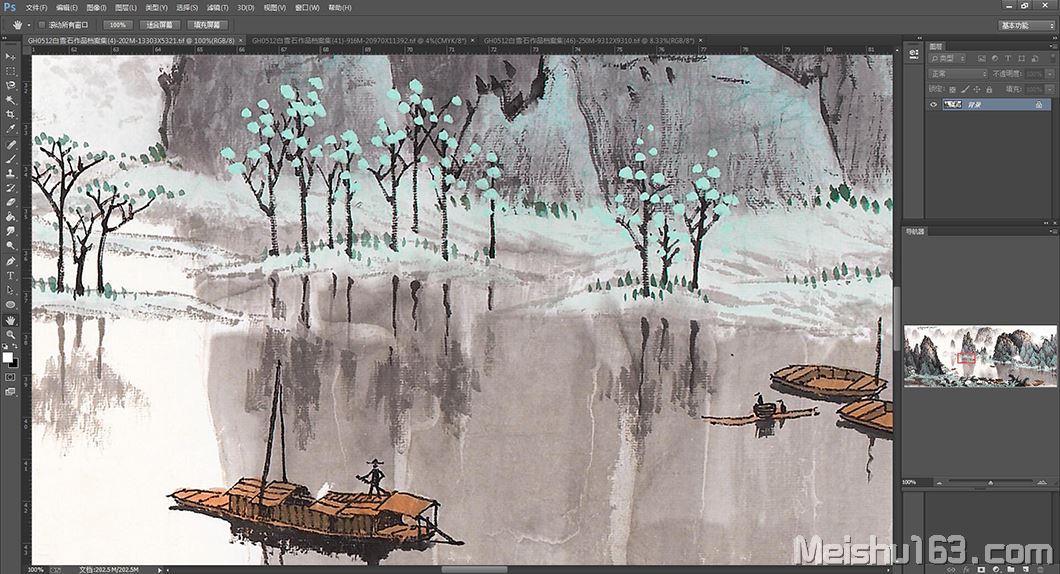Image resolution: width=1060 pixels, height=574 pixels.
Task: Select the background layer thumbnail
Action: [x=952, y=105]
